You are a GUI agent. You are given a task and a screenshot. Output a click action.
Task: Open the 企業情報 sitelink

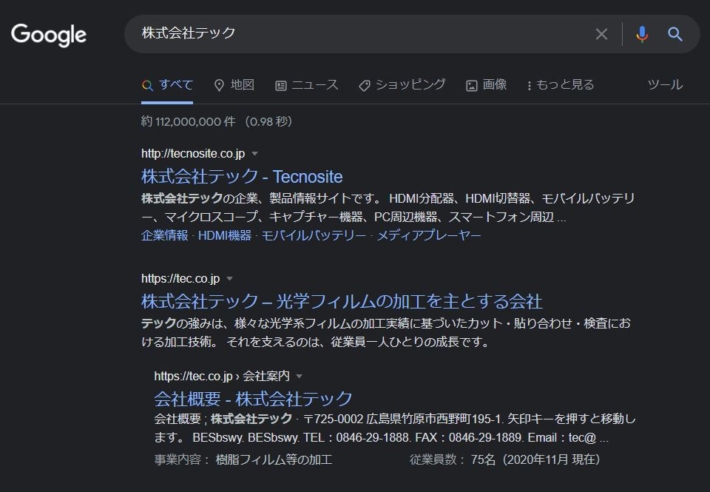click(164, 235)
